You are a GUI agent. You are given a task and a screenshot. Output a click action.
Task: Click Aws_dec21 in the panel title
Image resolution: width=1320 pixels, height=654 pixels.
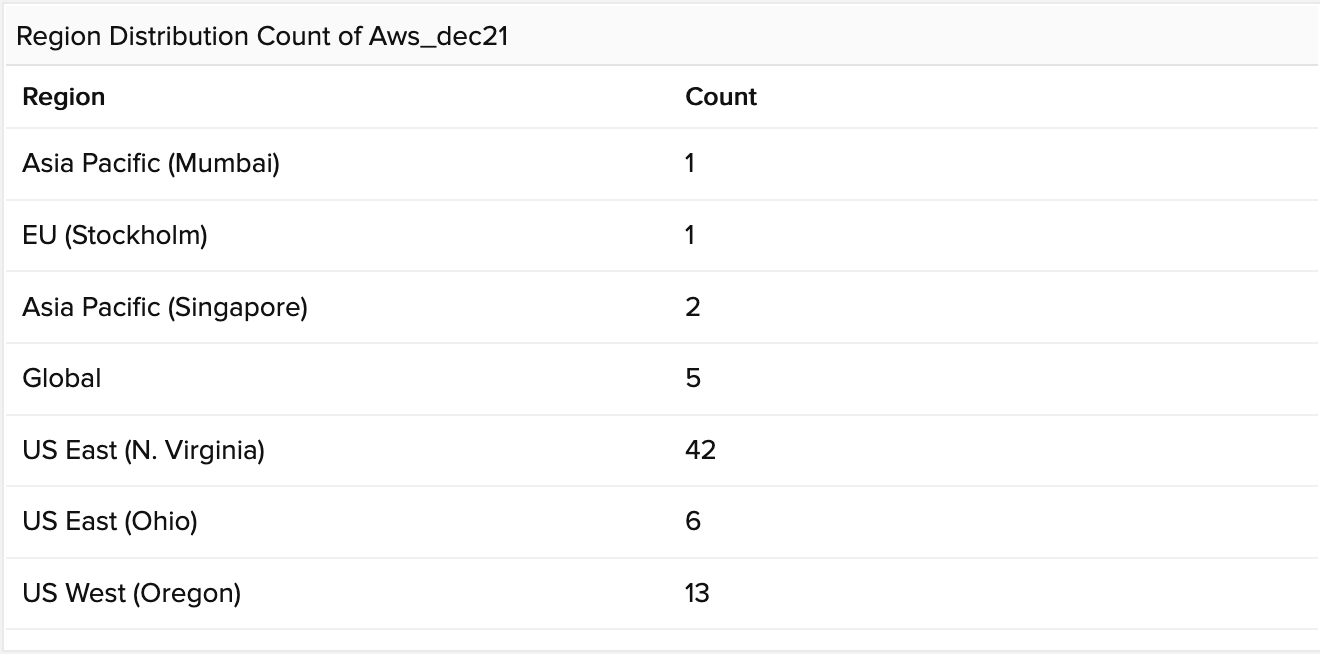tap(439, 37)
